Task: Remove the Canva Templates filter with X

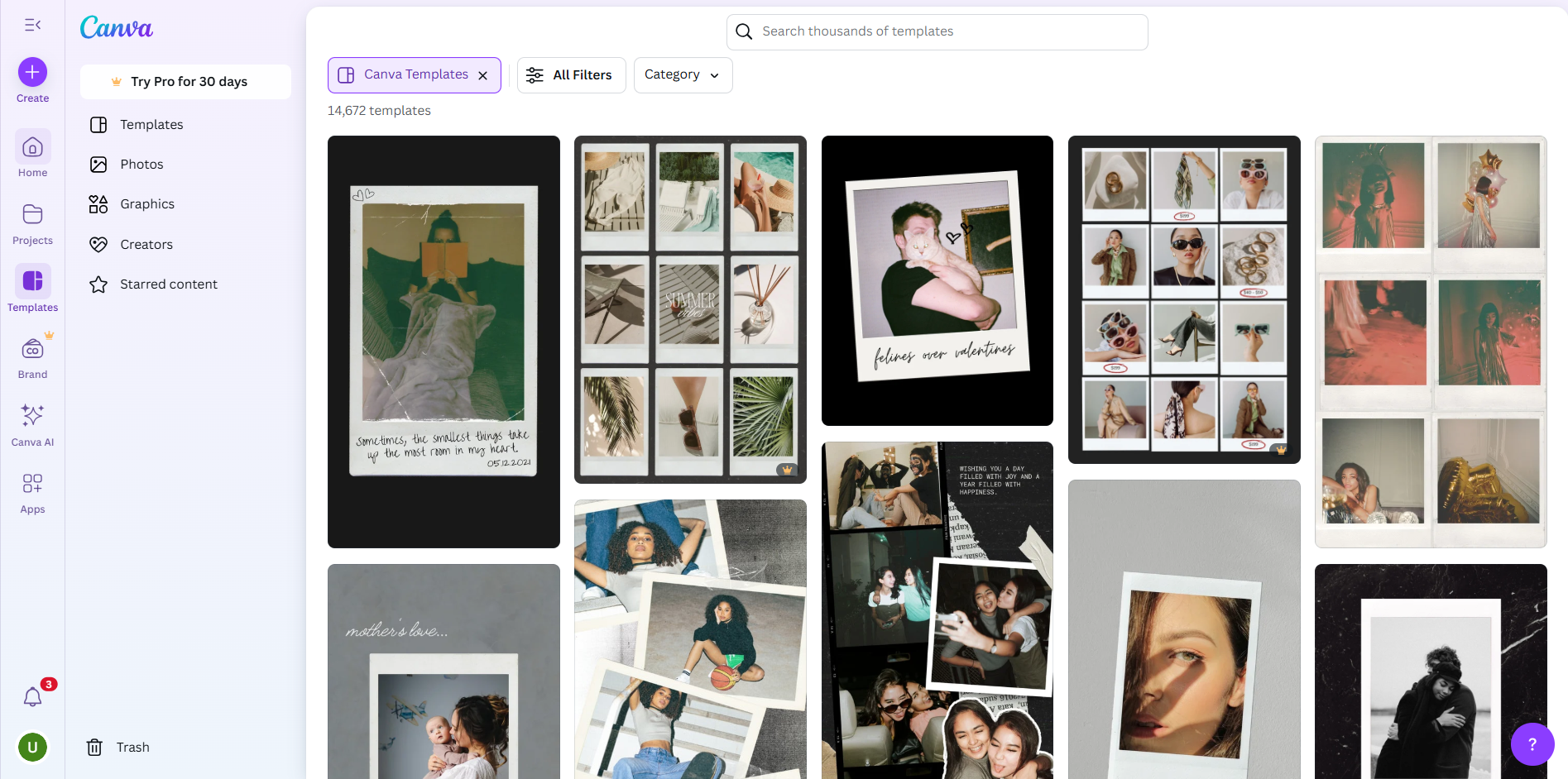Action: tap(483, 75)
